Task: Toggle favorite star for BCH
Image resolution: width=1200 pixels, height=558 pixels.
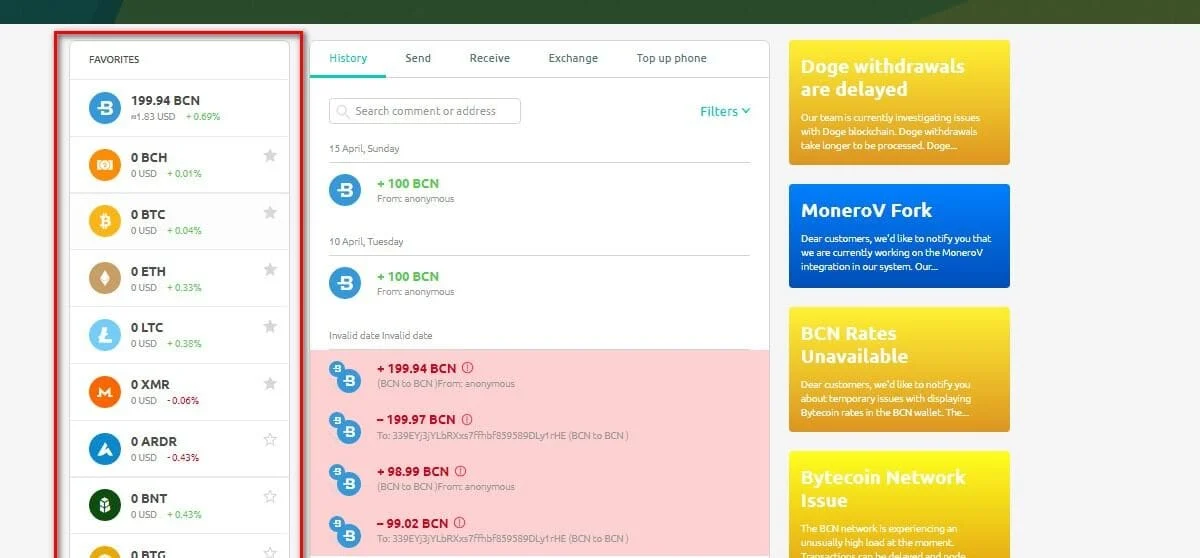Action: (269, 156)
